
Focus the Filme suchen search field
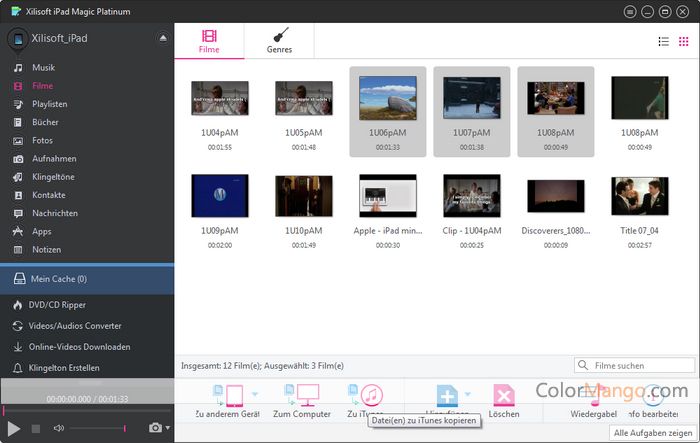[634, 365]
